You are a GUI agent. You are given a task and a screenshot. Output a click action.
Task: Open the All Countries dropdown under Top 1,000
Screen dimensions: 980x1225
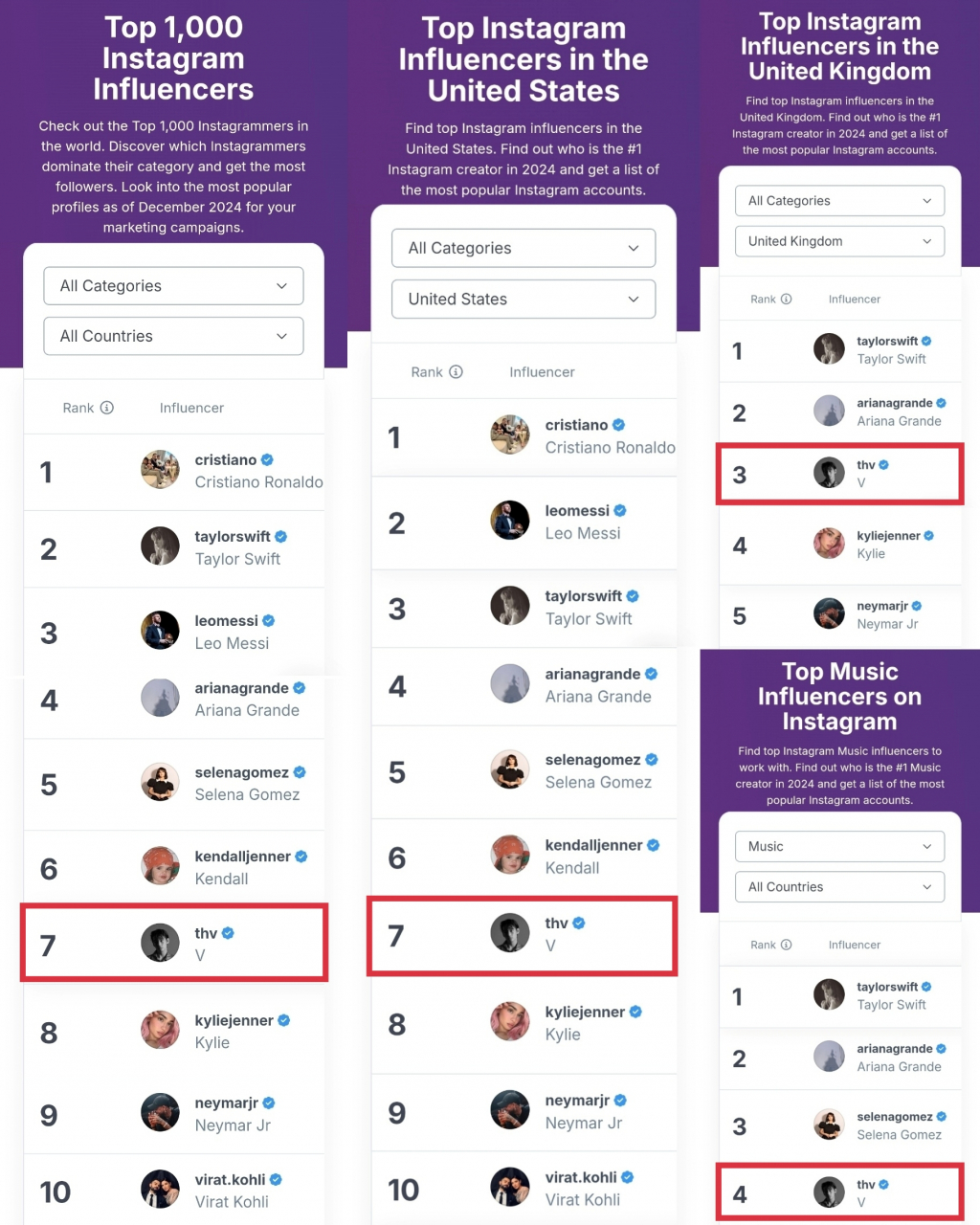(x=173, y=336)
